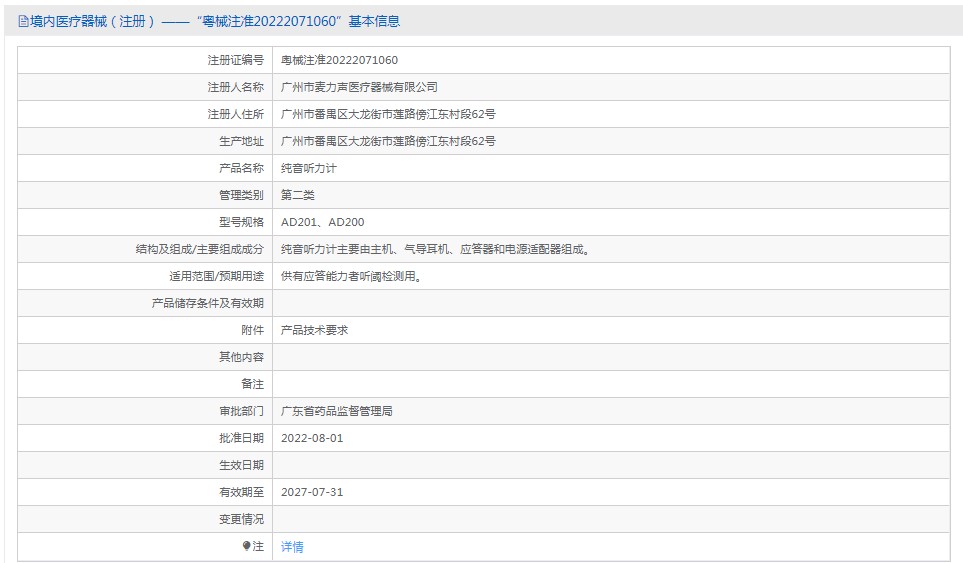Click the 管理类别 label
This screenshot has width=963, height=563.
point(241,195)
